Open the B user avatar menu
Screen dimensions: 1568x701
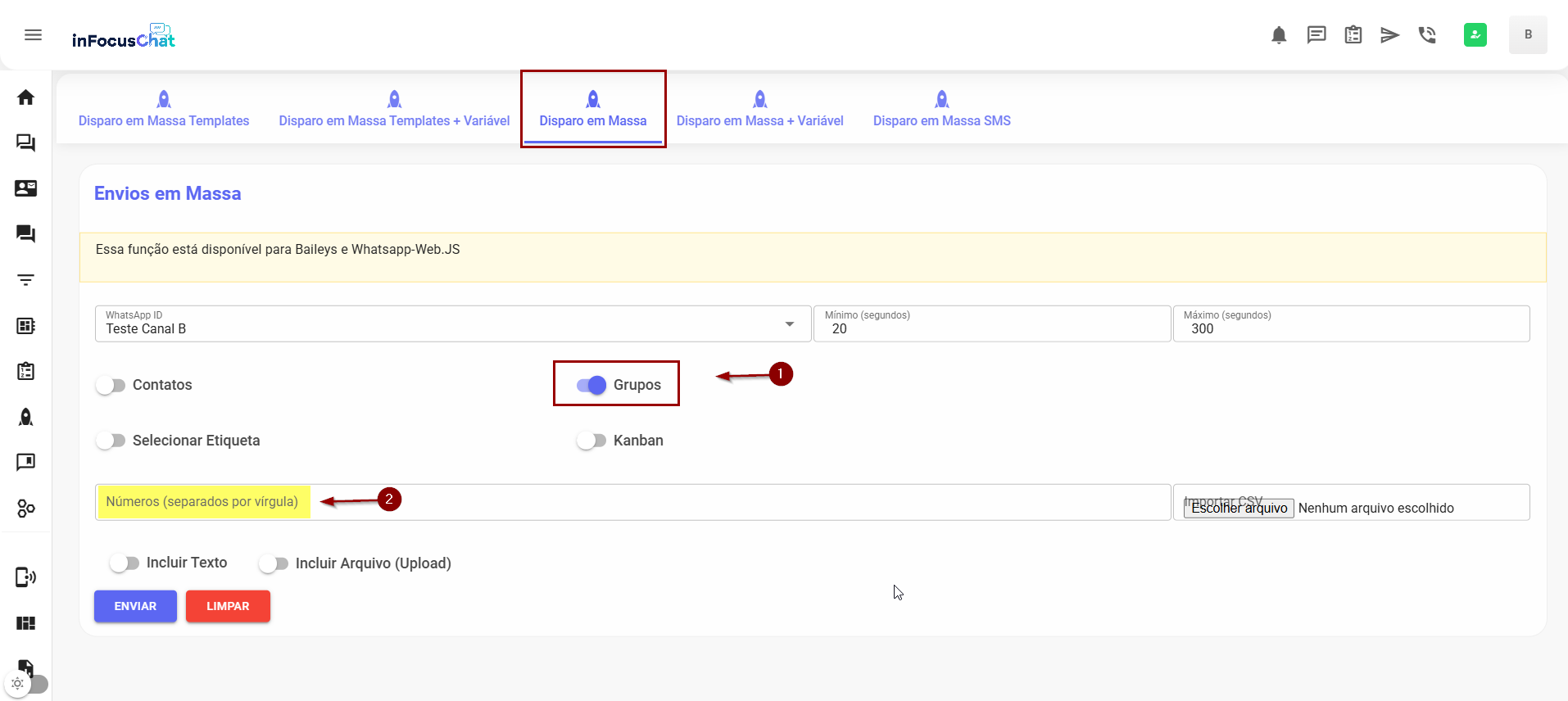click(x=1527, y=34)
